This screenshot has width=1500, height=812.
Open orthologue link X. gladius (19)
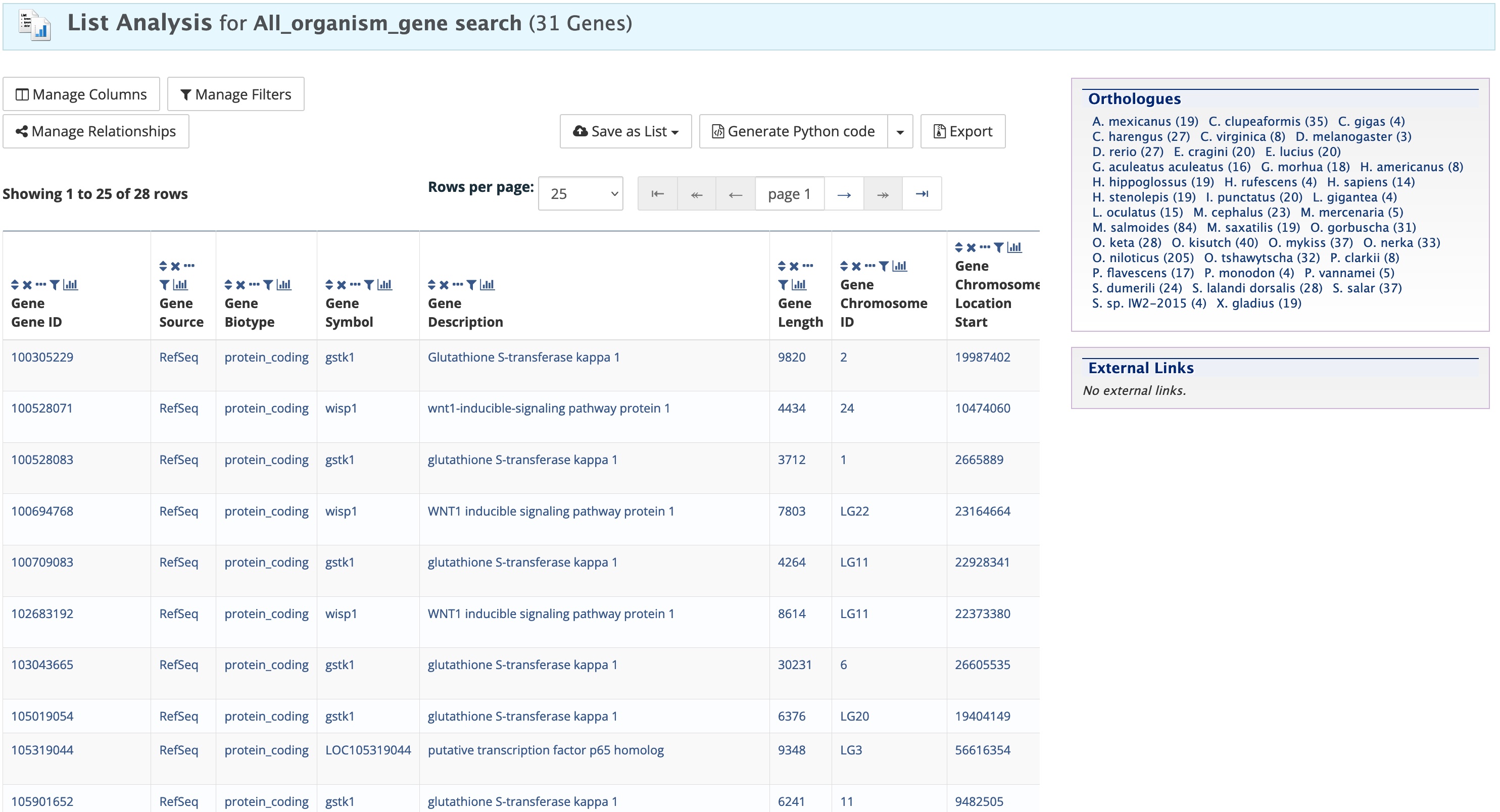pyautogui.click(x=1259, y=303)
